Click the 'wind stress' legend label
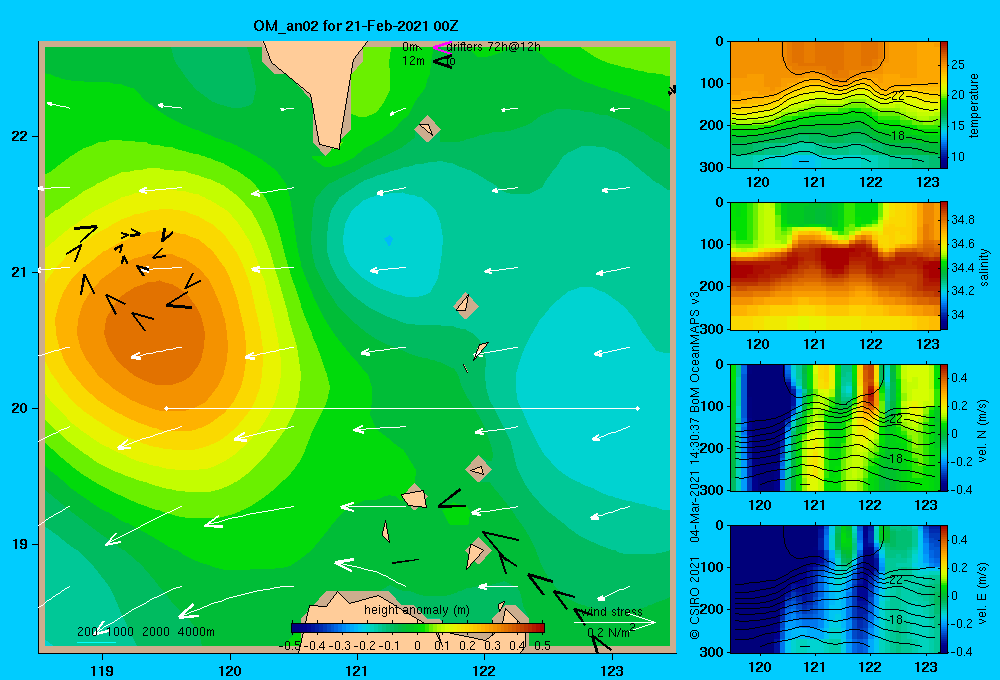This screenshot has height=680, width=1000. point(613,612)
